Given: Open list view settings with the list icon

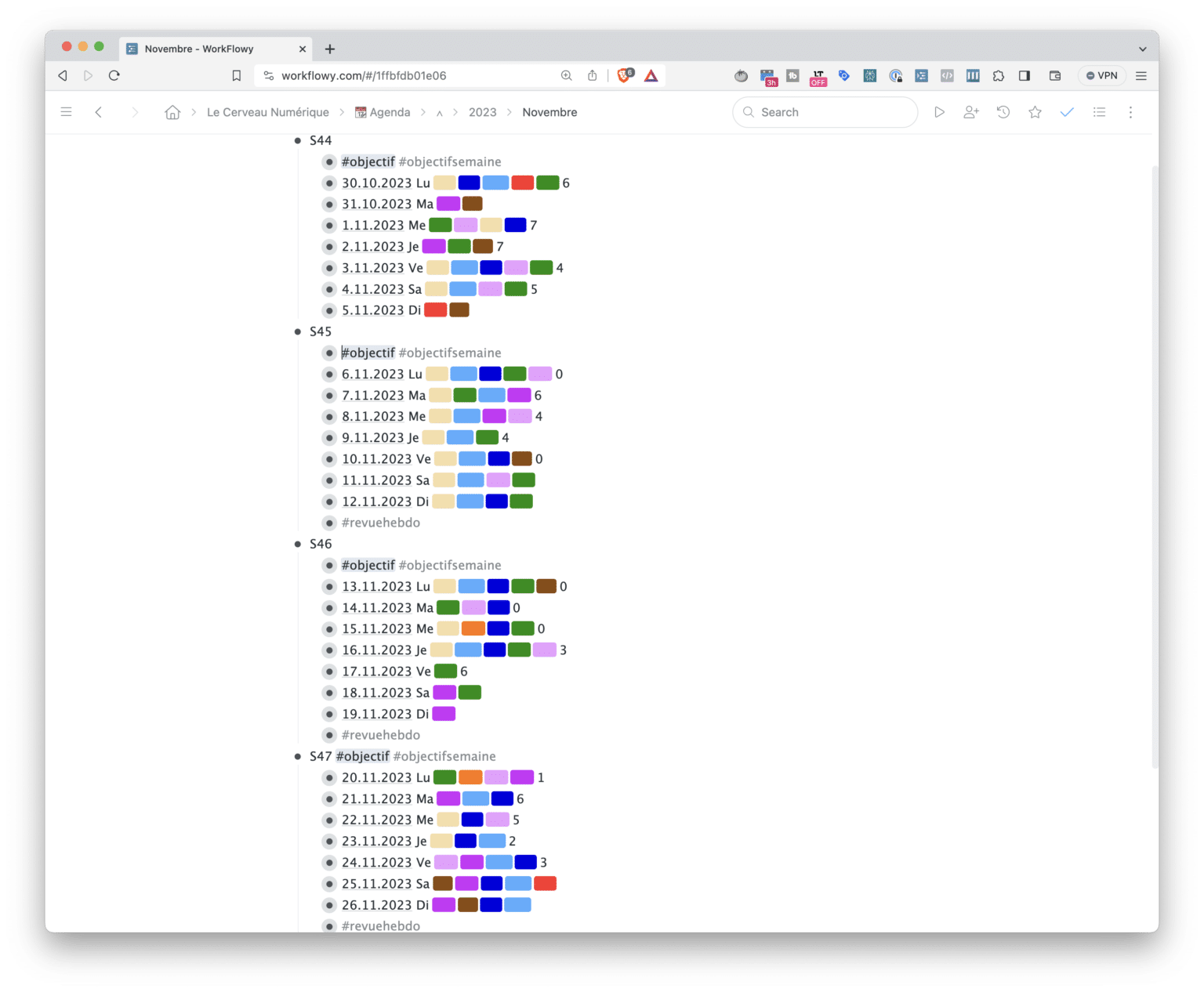Looking at the screenshot, I should pos(1099,112).
